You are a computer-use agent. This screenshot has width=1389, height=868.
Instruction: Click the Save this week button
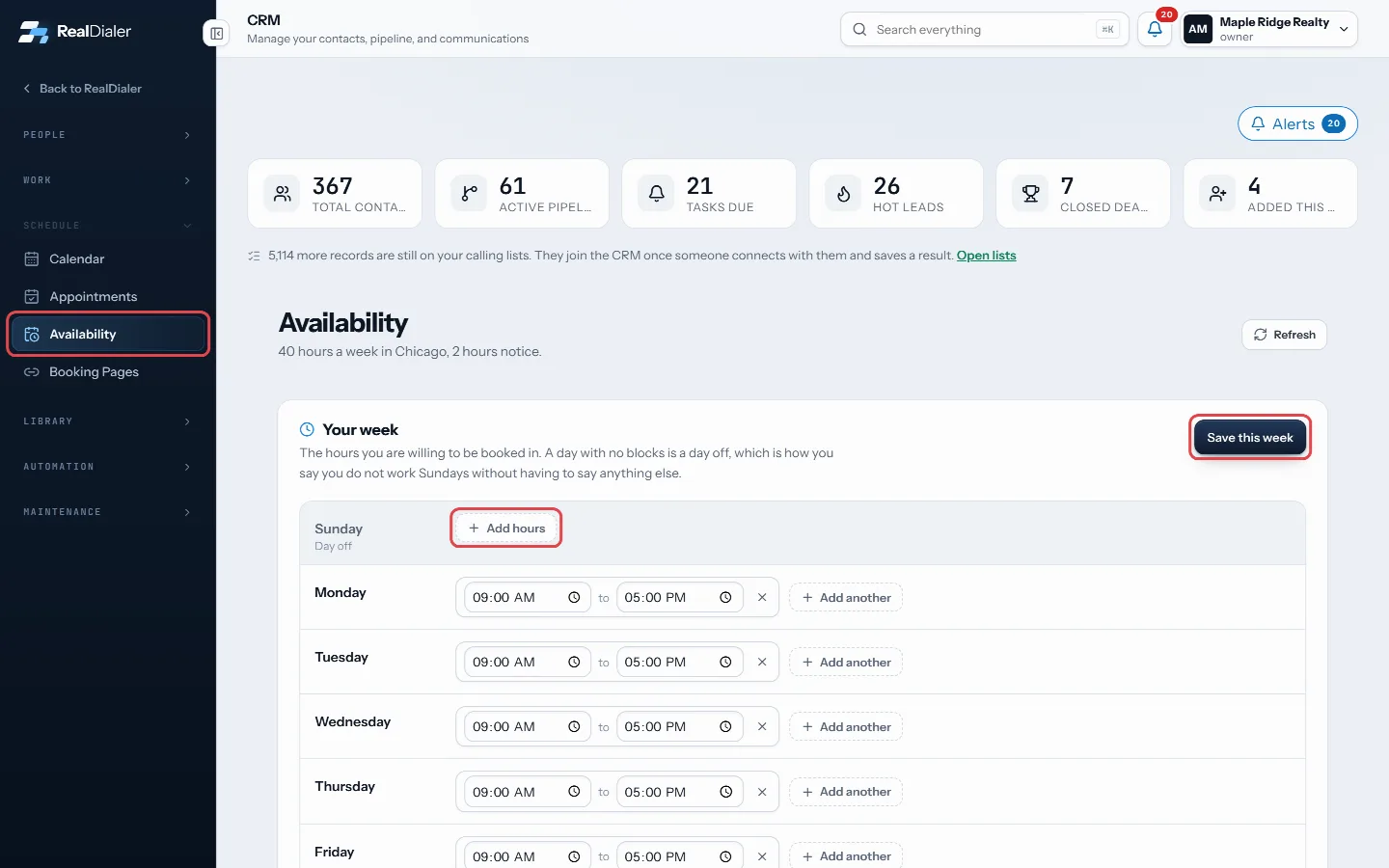click(x=1250, y=438)
